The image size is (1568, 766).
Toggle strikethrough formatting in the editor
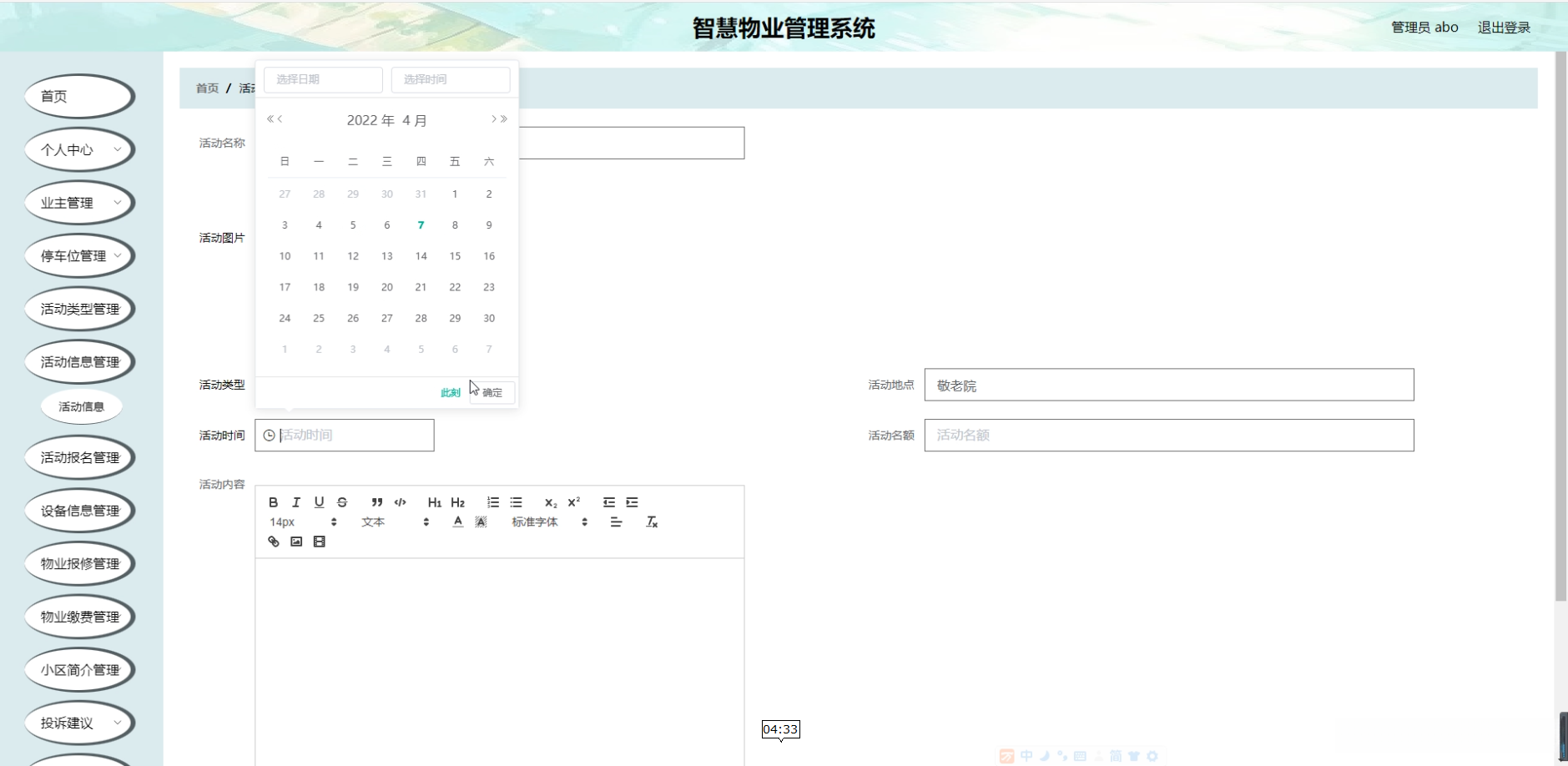[x=342, y=502]
